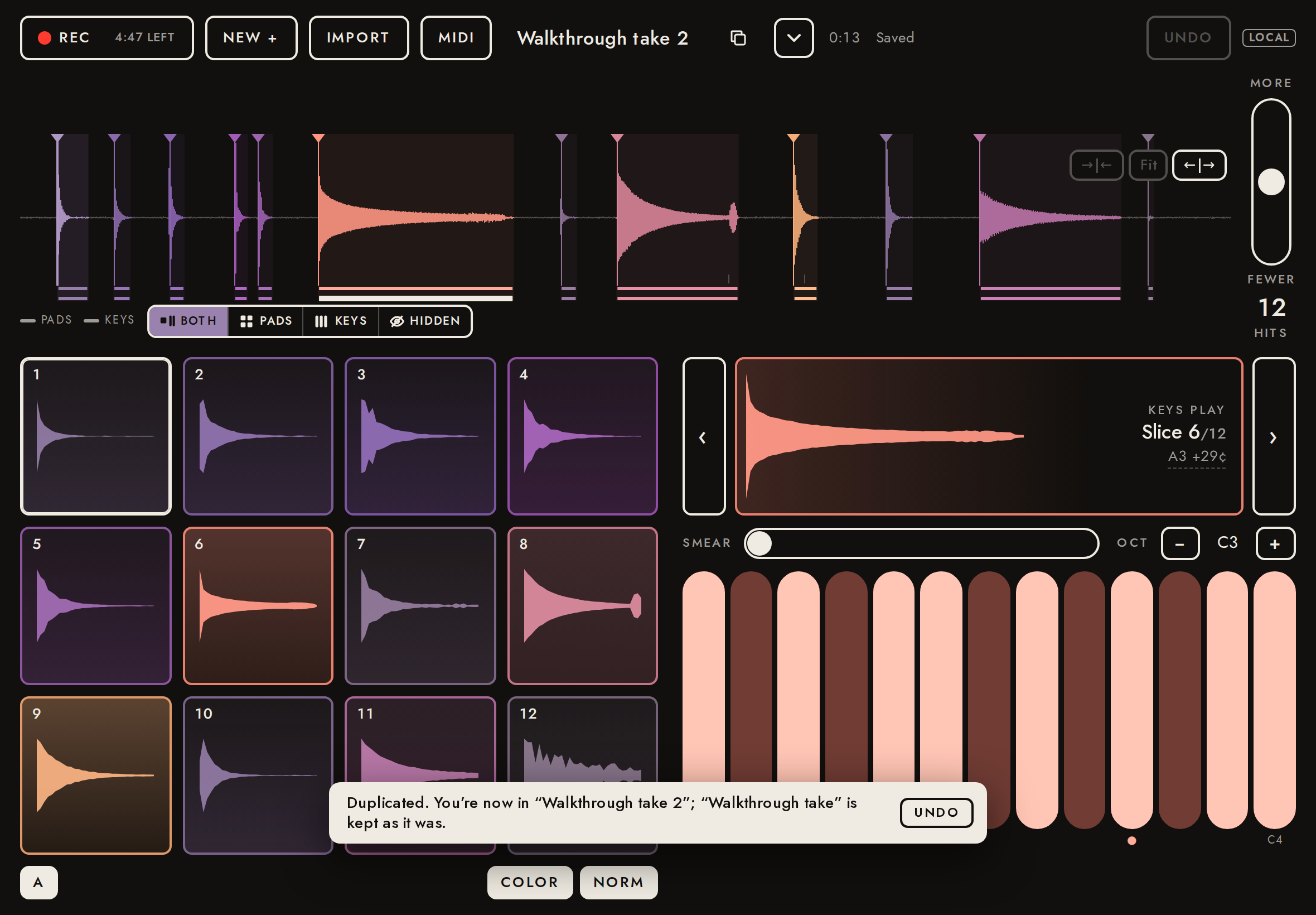
Task: Click the A3 +29¢ pitch label
Action: [x=1197, y=456]
